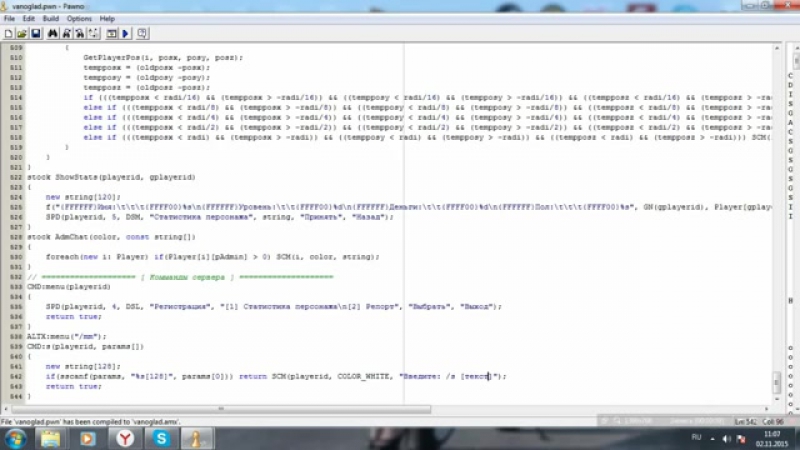
Task: Click the blue arrow Compile and Run icon
Action: coord(125,34)
